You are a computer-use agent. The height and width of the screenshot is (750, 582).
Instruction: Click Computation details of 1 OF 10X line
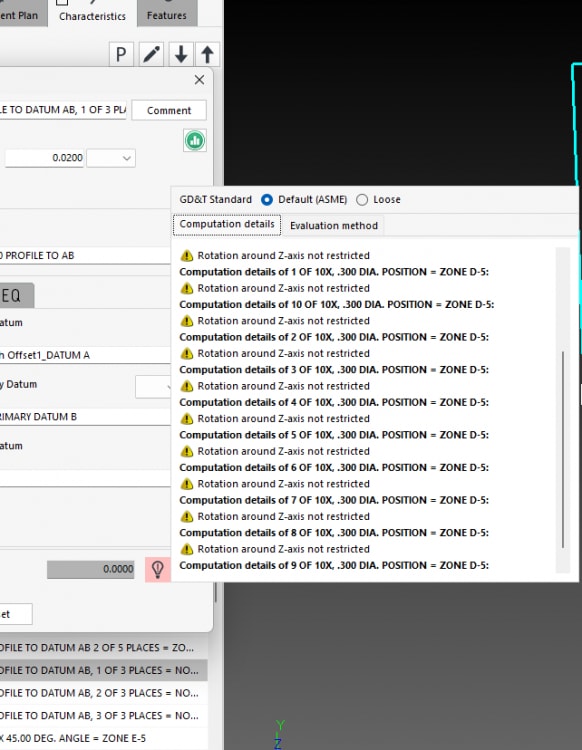click(334, 272)
